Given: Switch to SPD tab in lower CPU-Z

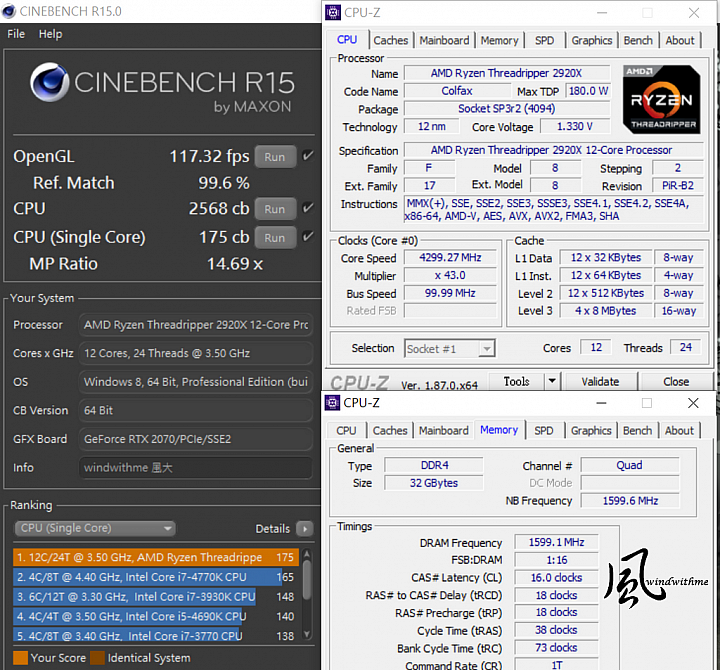Looking at the screenshot, I should 544,431.
